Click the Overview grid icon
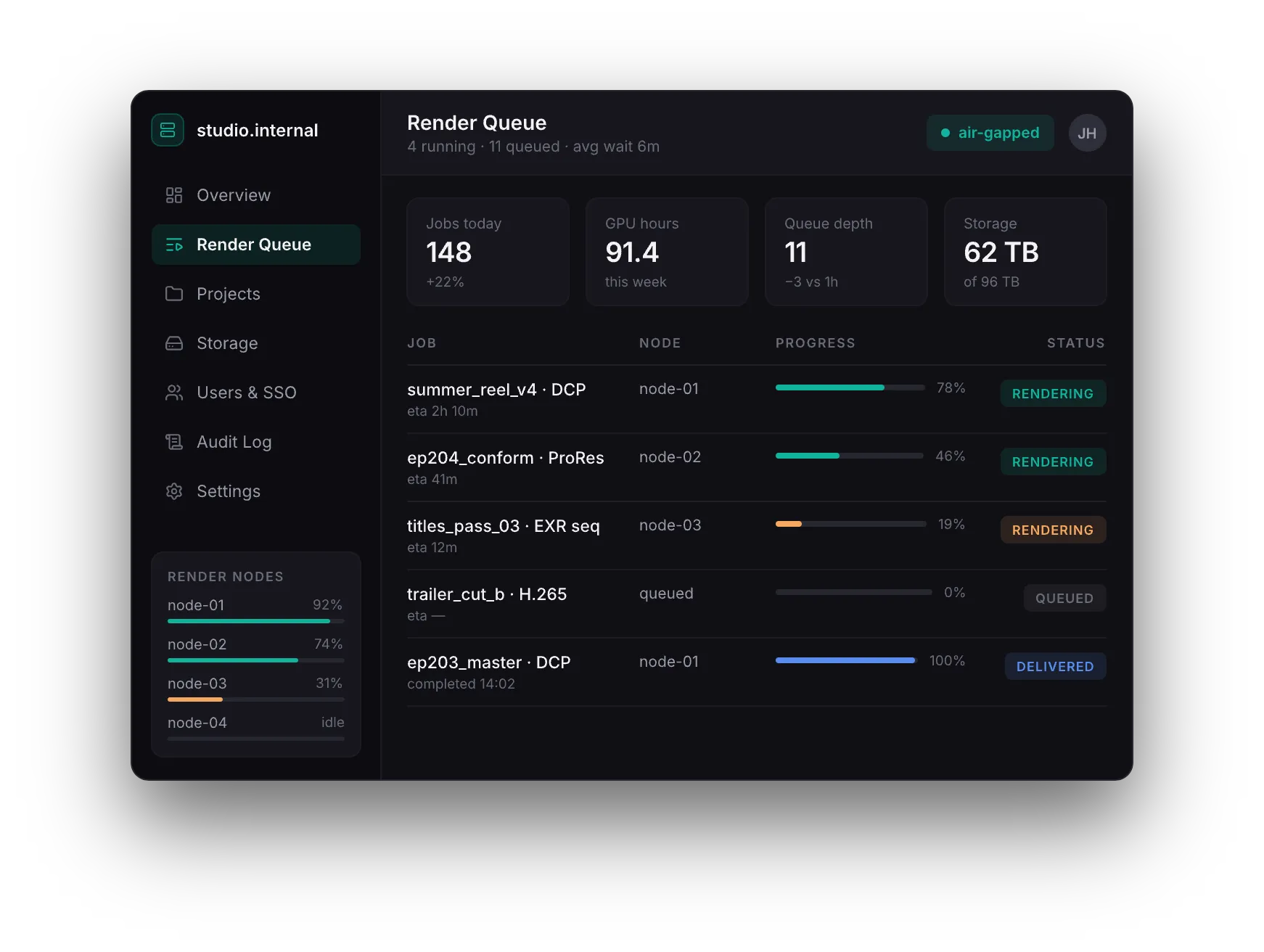This screenshot has width=1264, height=952. pos(174,195)
